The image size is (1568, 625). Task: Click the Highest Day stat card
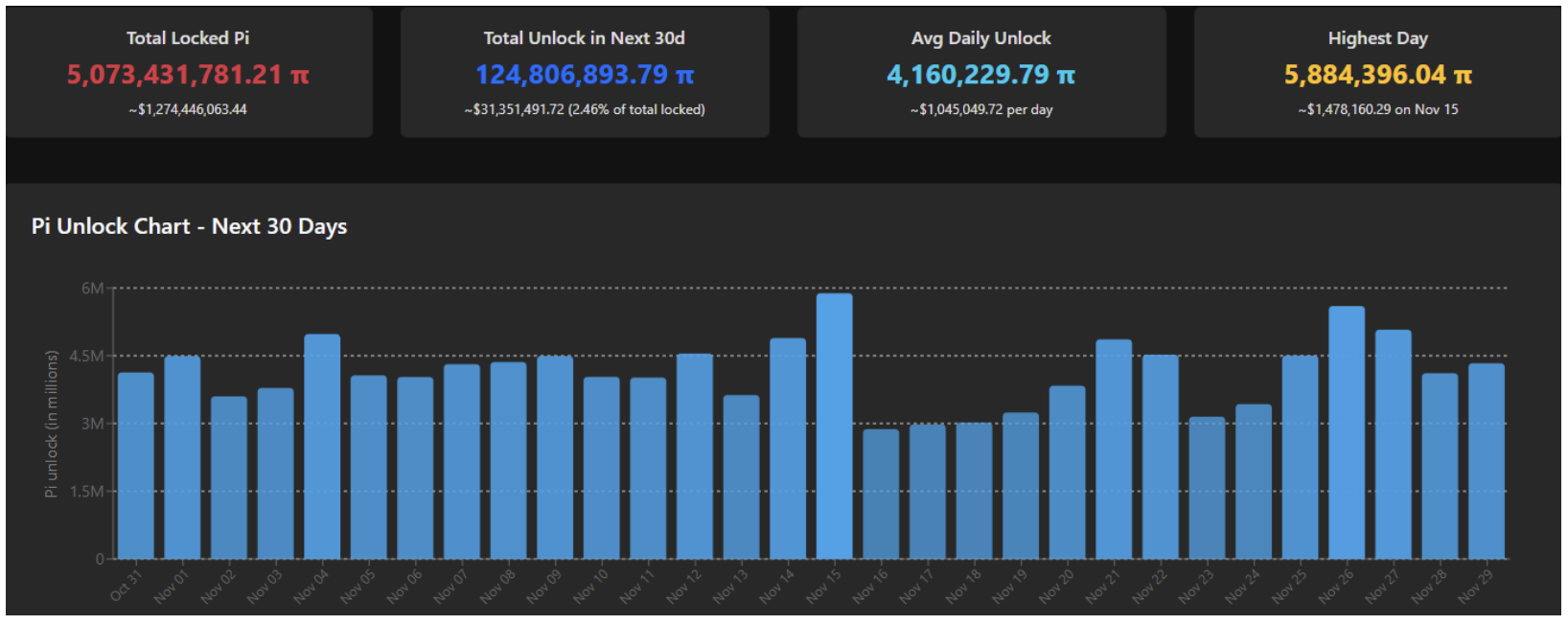(x=1377, y=73)
